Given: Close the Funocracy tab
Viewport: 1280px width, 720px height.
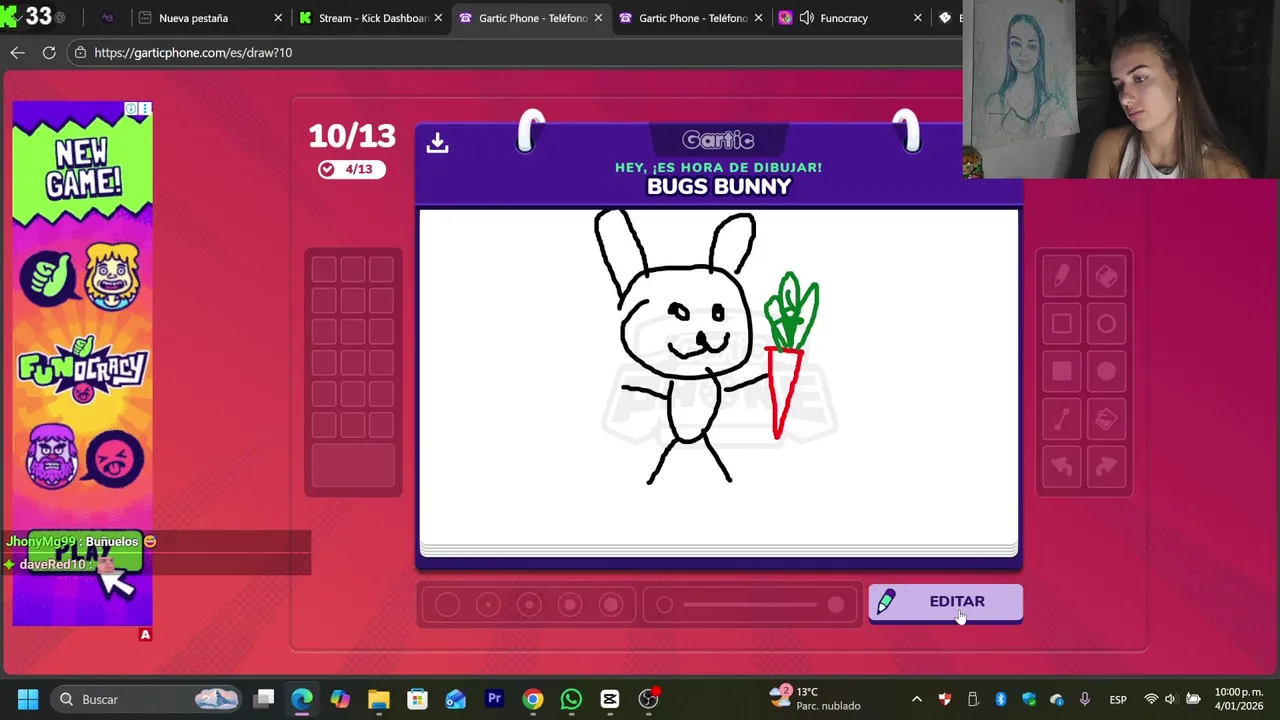Looking at the screenshot, I should coord(918,18).
